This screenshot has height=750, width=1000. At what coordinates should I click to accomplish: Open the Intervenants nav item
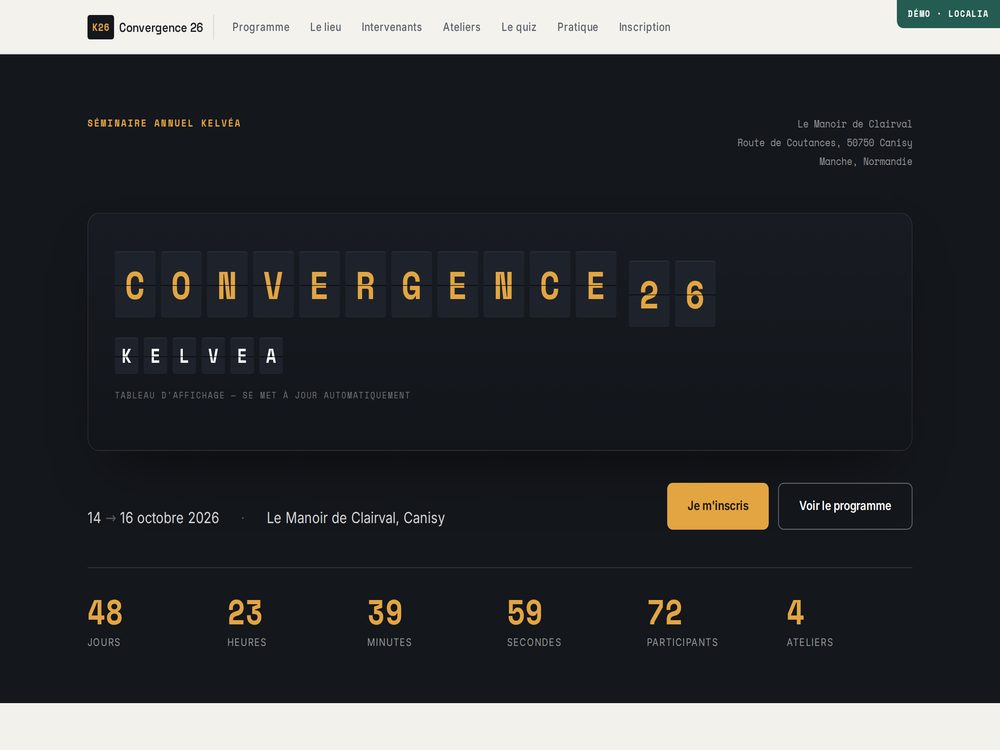392,27
